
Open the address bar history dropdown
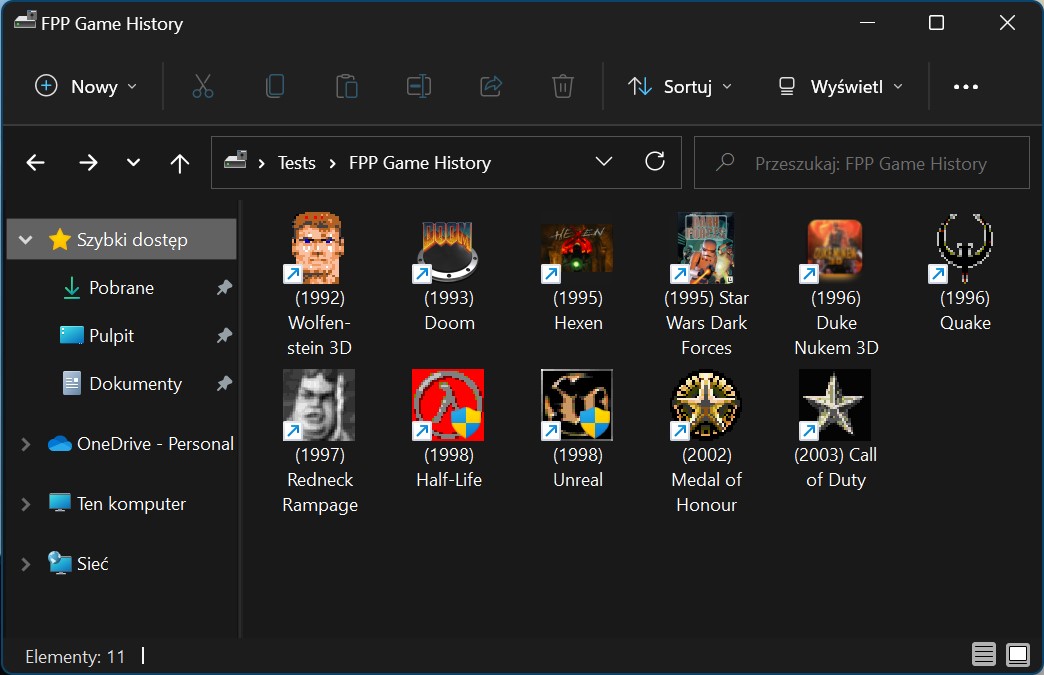coord(603,162)
